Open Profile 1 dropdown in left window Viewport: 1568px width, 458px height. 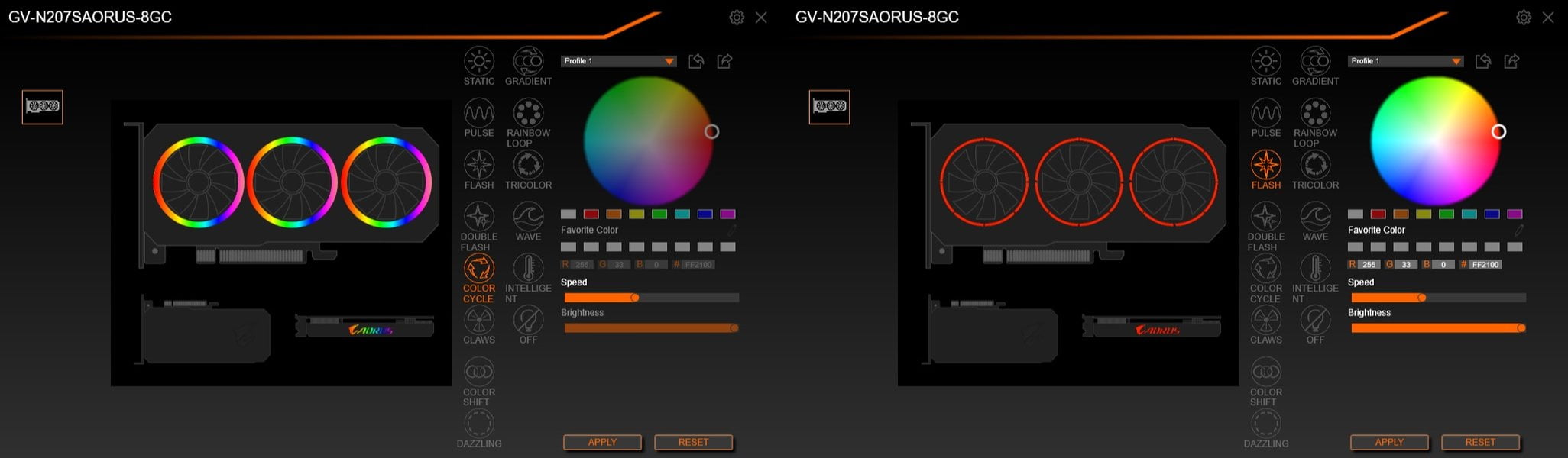pos(619,61)
